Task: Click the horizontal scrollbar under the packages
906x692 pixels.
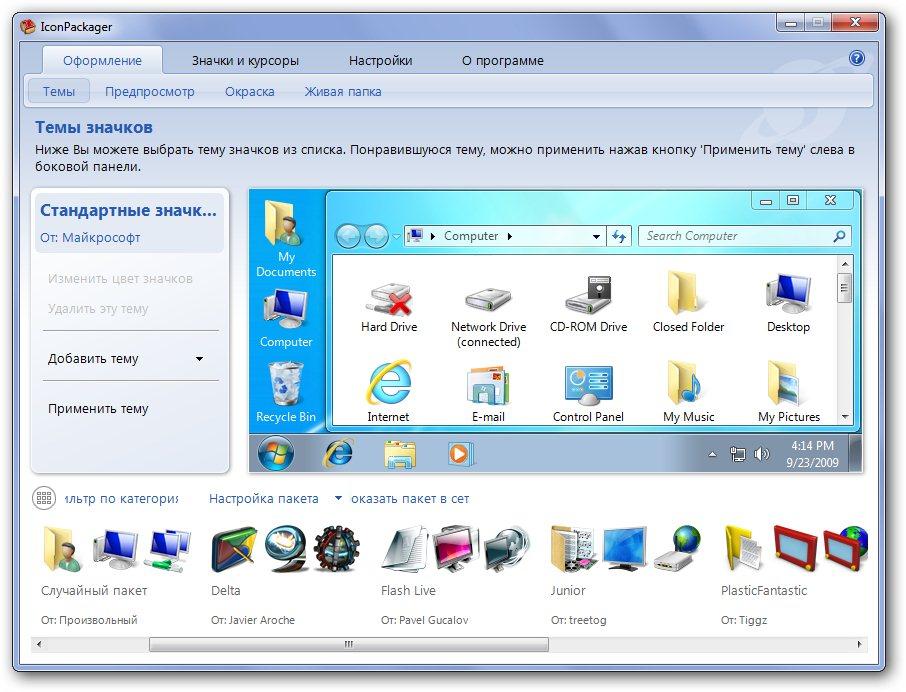Action: pyautogui.click(x=348, y=645)
